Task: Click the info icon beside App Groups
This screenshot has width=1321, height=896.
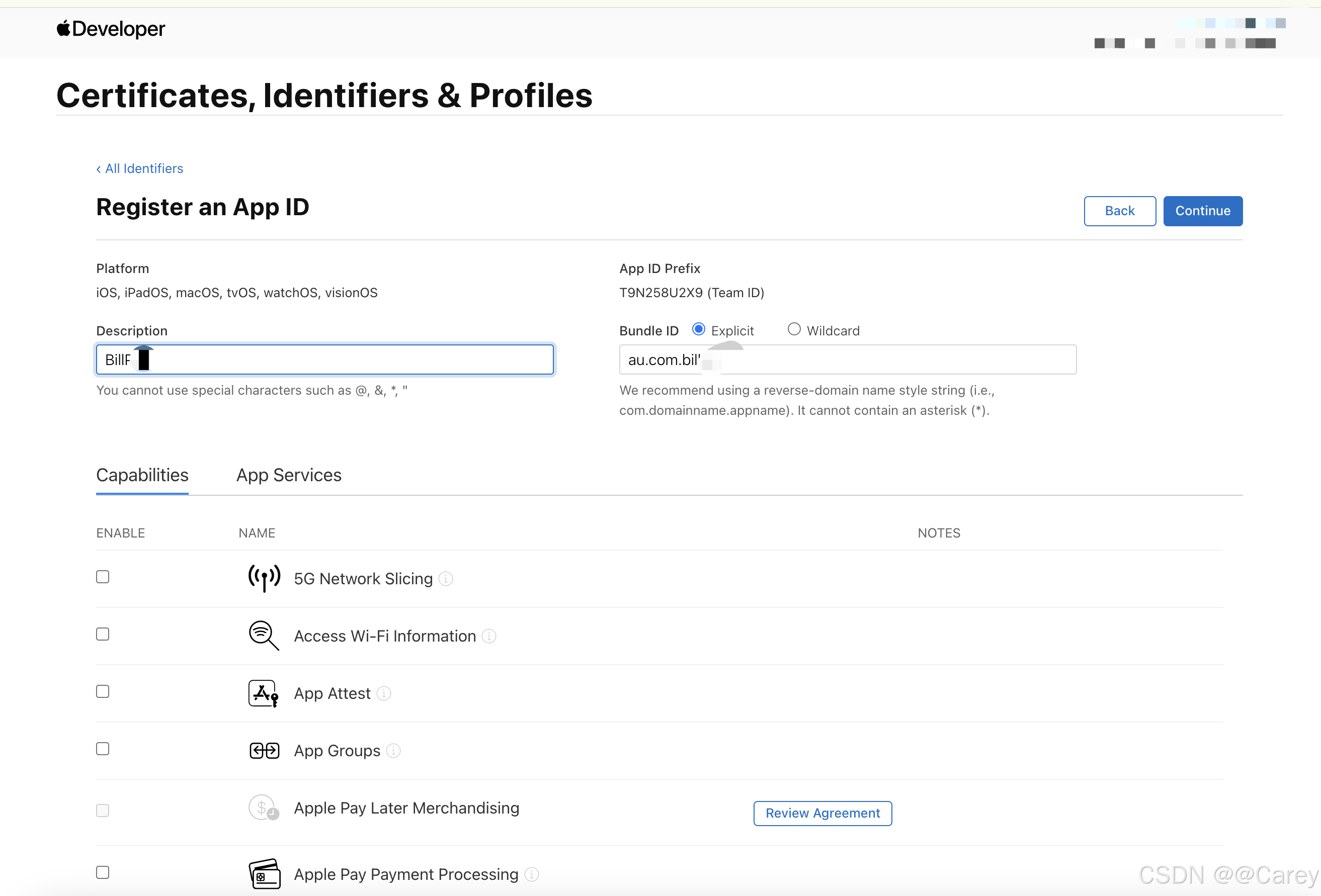Action: tap(393, 751)
